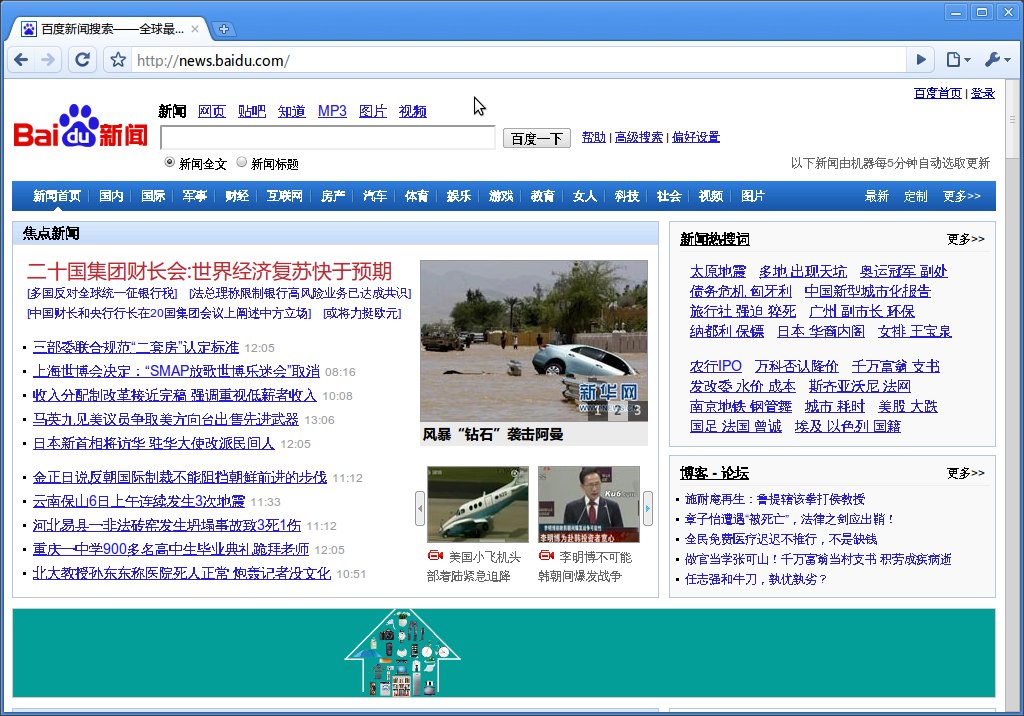Click the video camera icon beside 美国小飞机头
Screen dimensions: 1024x716
point(436,555)
